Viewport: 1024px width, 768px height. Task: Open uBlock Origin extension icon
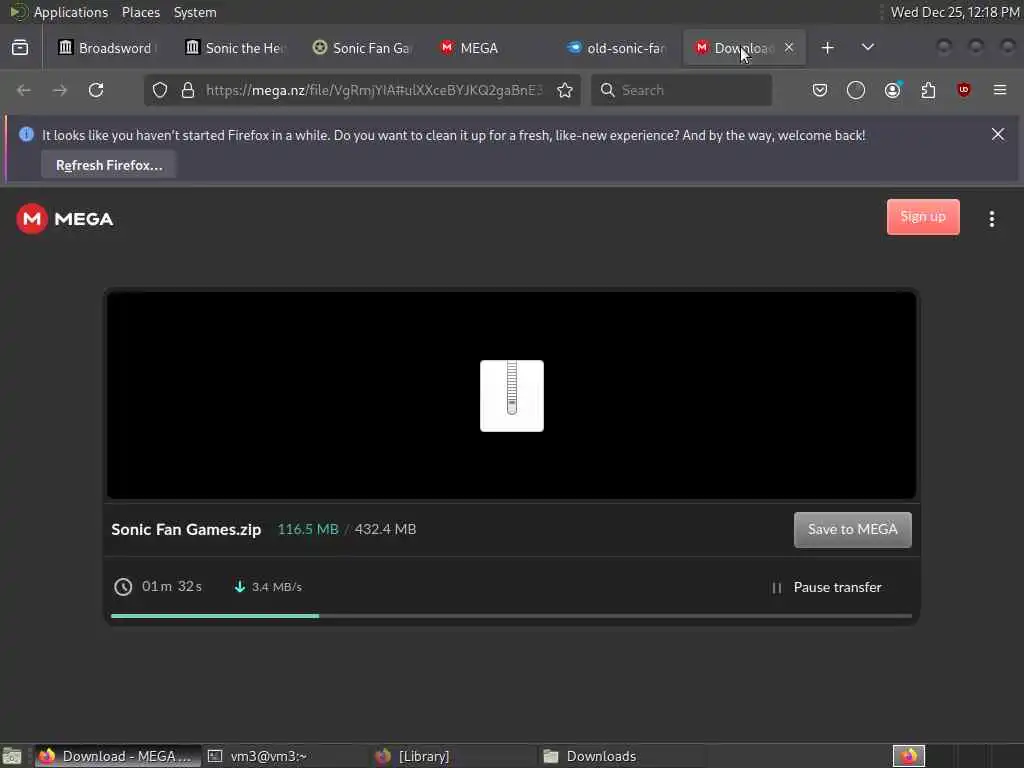(x=964, y=89)
